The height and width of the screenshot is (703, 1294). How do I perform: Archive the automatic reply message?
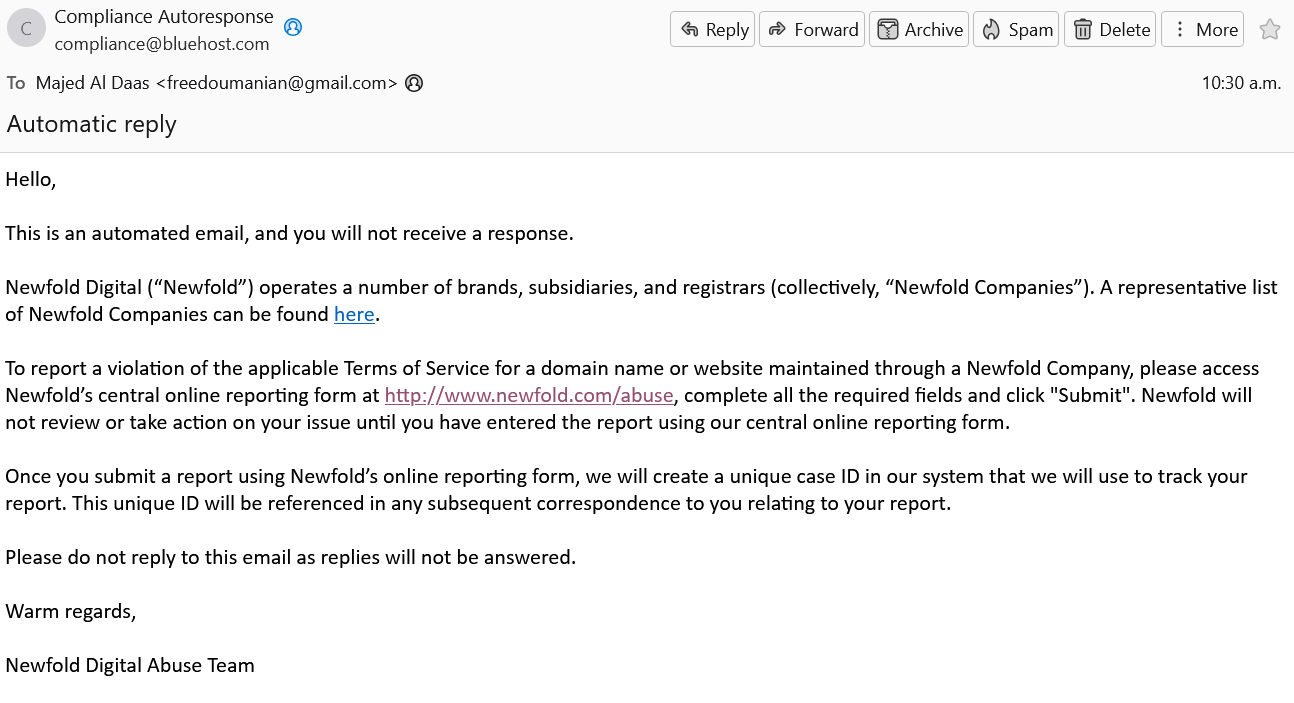click(x=918, y=30)
